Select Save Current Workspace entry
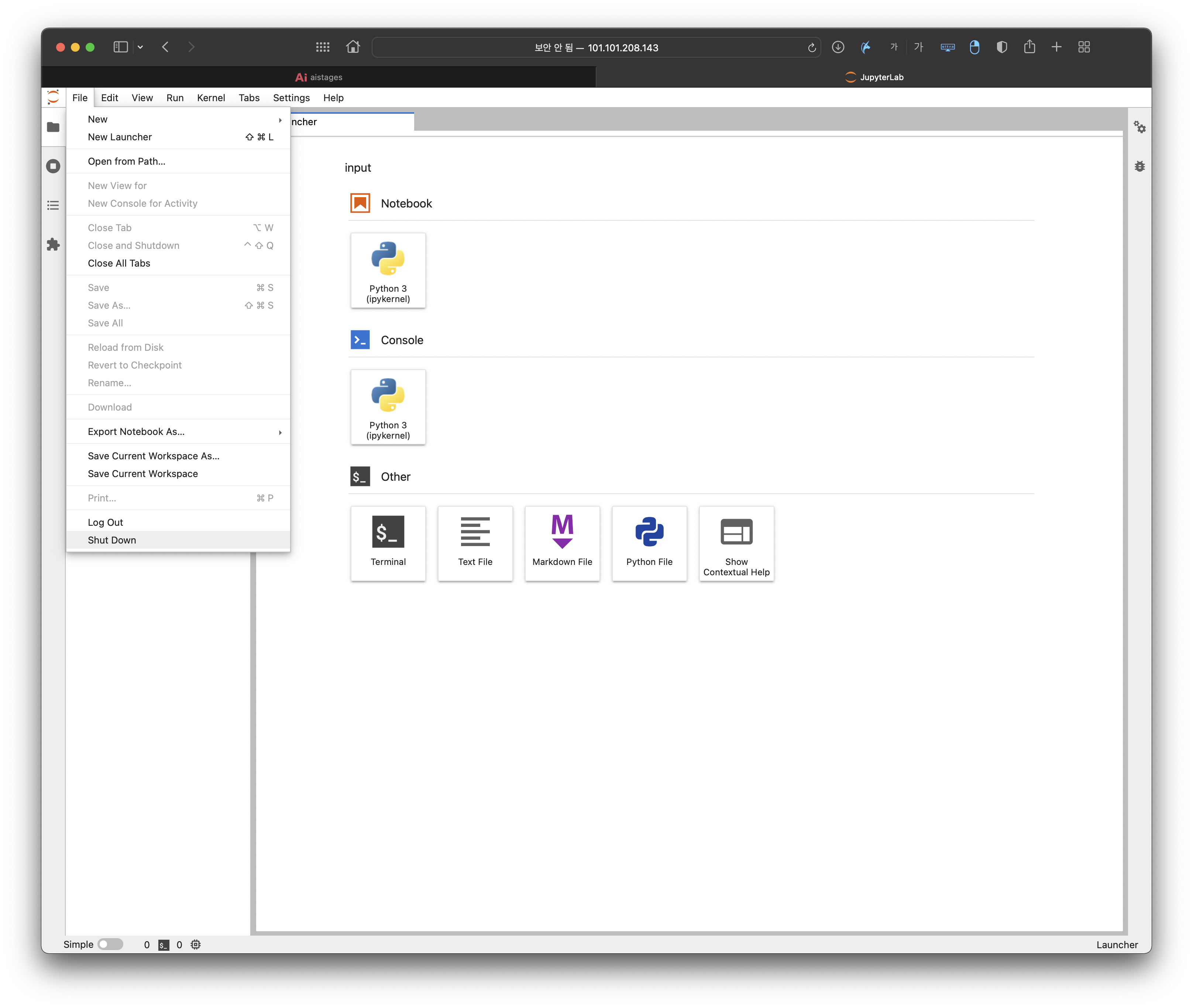The width and height of the screenshot is (1193, 1008). 178,473
